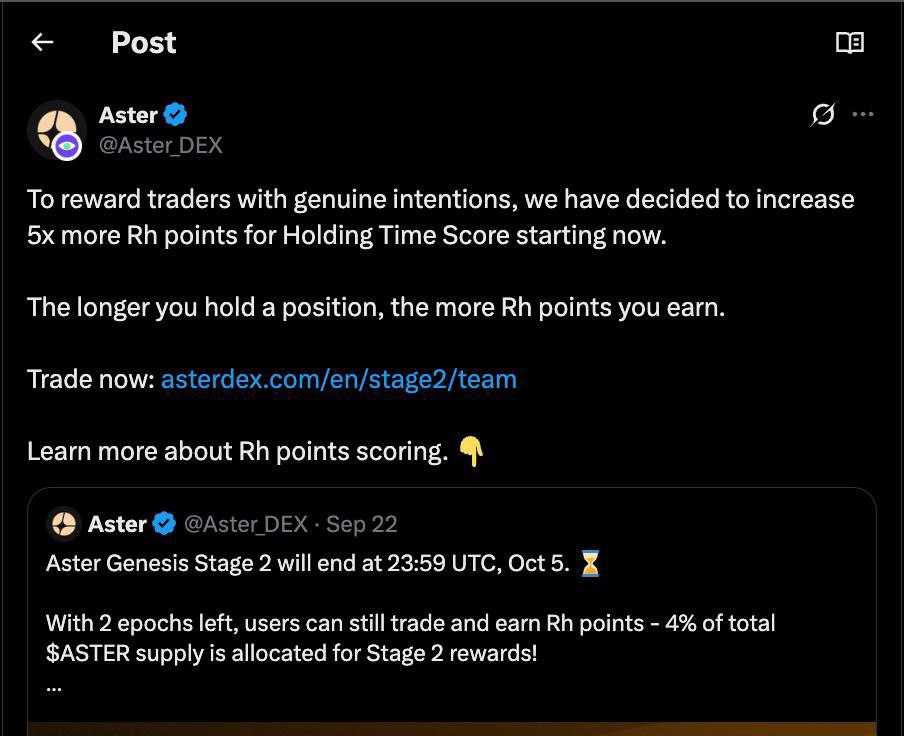Open the asterdex.com/en/stage2/team link
This screenshot has height=736, width=904.
coord(338,380)
